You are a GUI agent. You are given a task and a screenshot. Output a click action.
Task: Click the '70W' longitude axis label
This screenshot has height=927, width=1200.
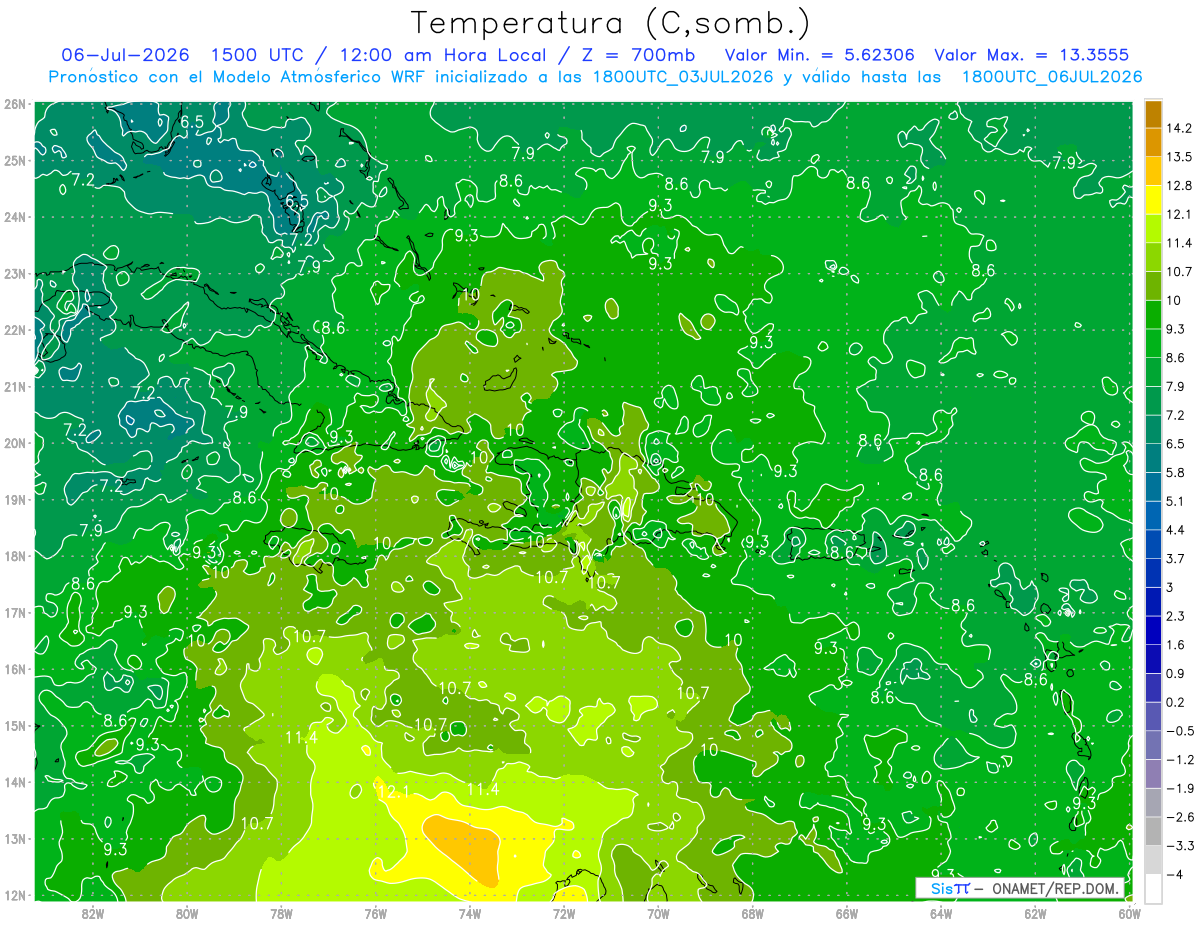[x=659, y=913]
